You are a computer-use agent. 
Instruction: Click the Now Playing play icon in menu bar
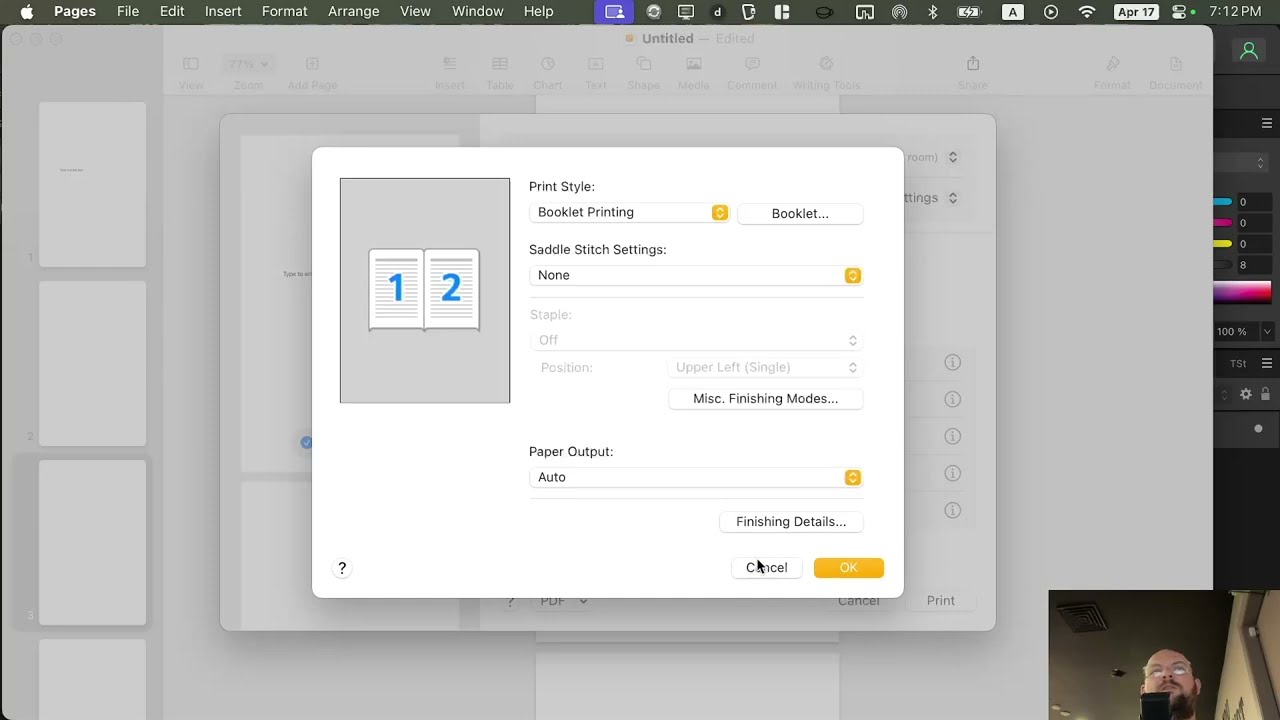coord(1051,12)
